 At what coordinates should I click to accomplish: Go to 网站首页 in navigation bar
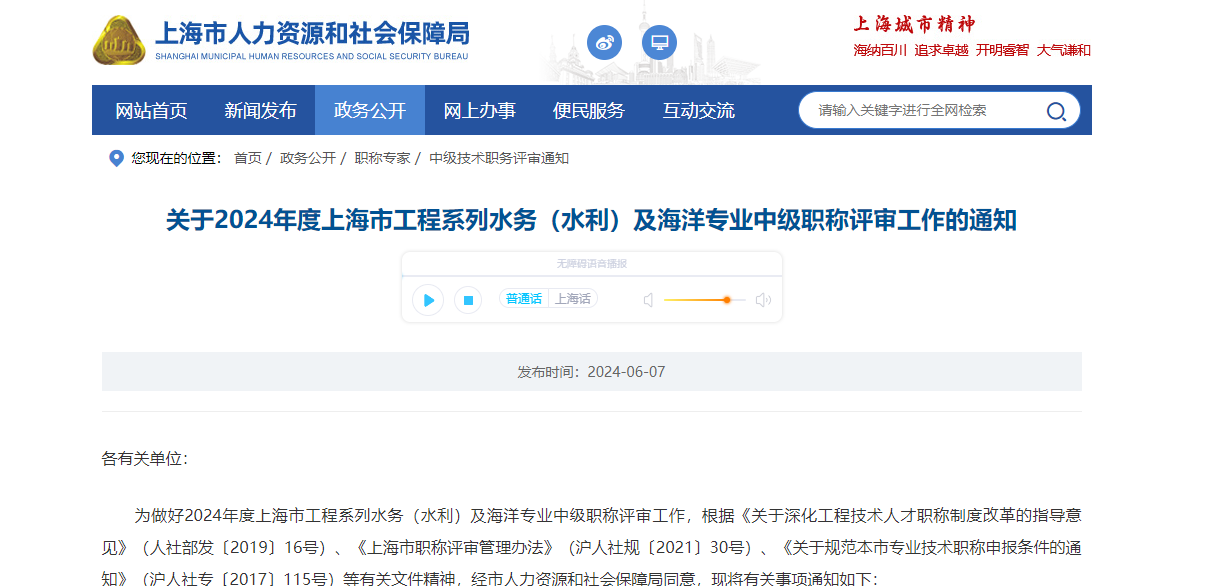[x=151, y=111]
